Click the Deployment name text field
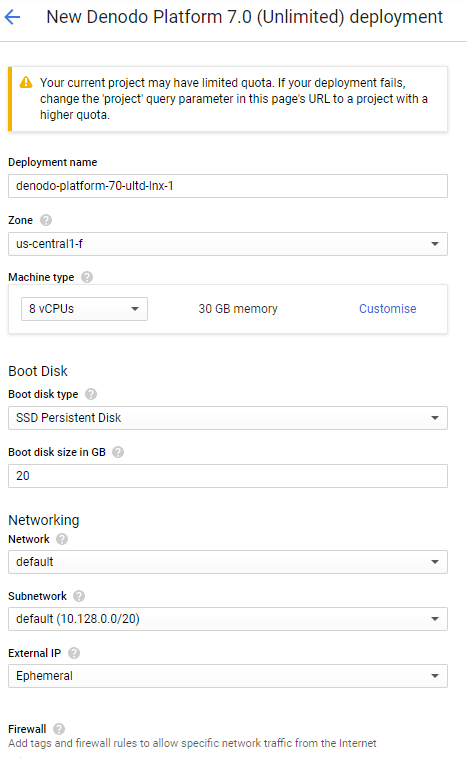The image size is (467, 758). click(228, 186)
